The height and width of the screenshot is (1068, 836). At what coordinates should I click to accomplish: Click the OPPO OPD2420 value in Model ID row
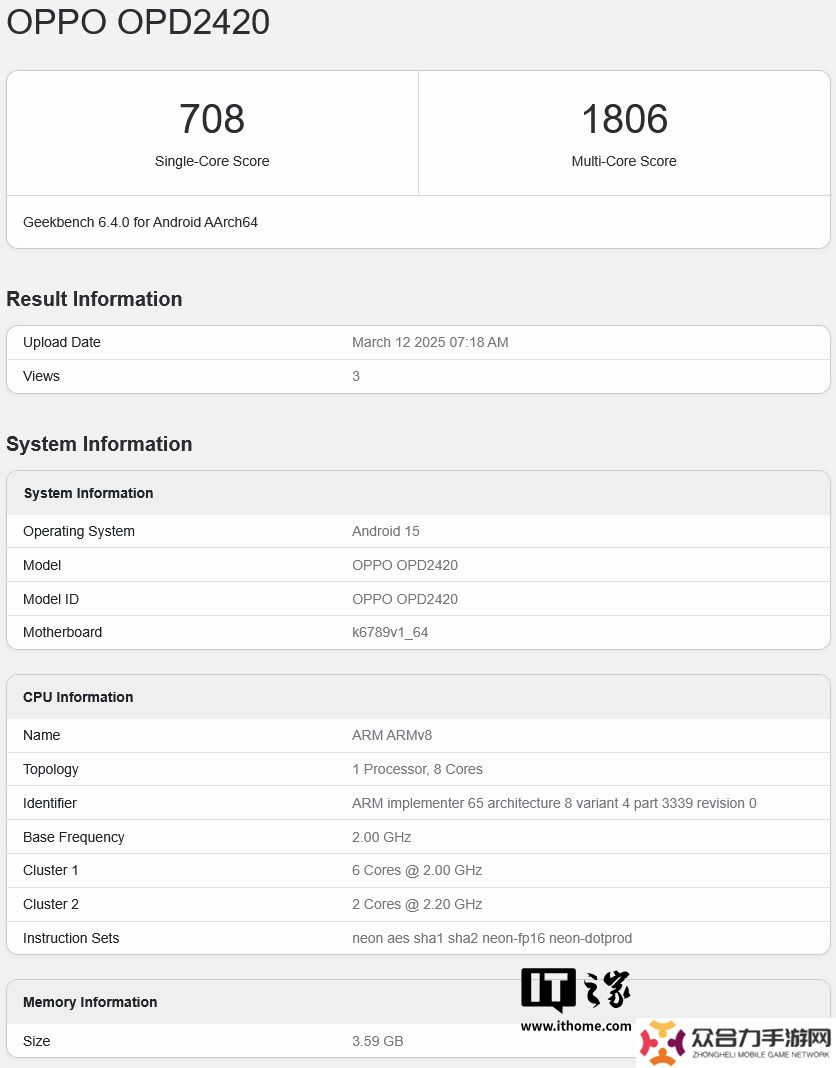pyautogui.click(x=405, y=599)
